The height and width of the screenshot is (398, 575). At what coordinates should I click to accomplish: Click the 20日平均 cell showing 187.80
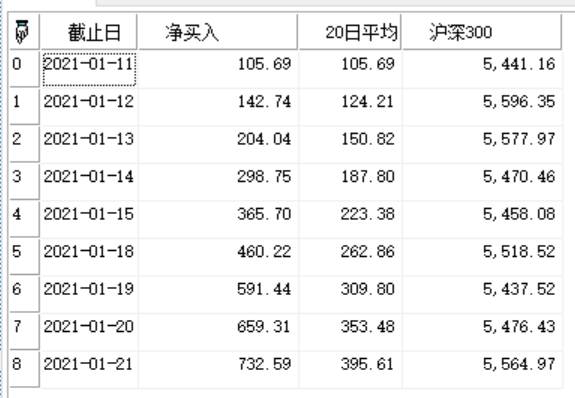(x=350, y=182)
